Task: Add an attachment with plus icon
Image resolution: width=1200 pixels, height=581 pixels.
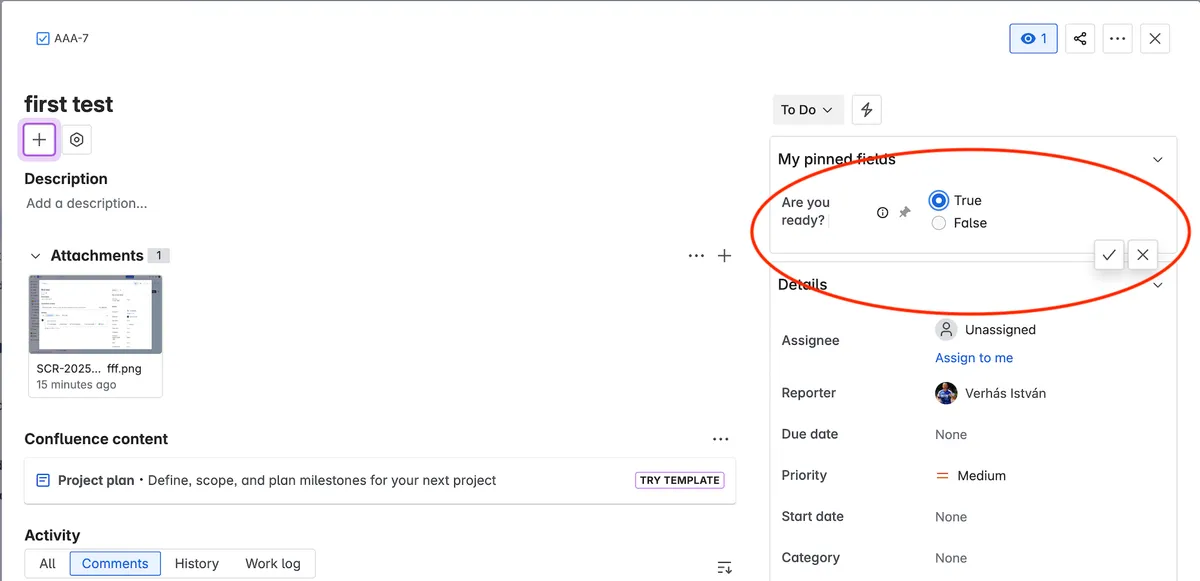Action: (725, 256)
